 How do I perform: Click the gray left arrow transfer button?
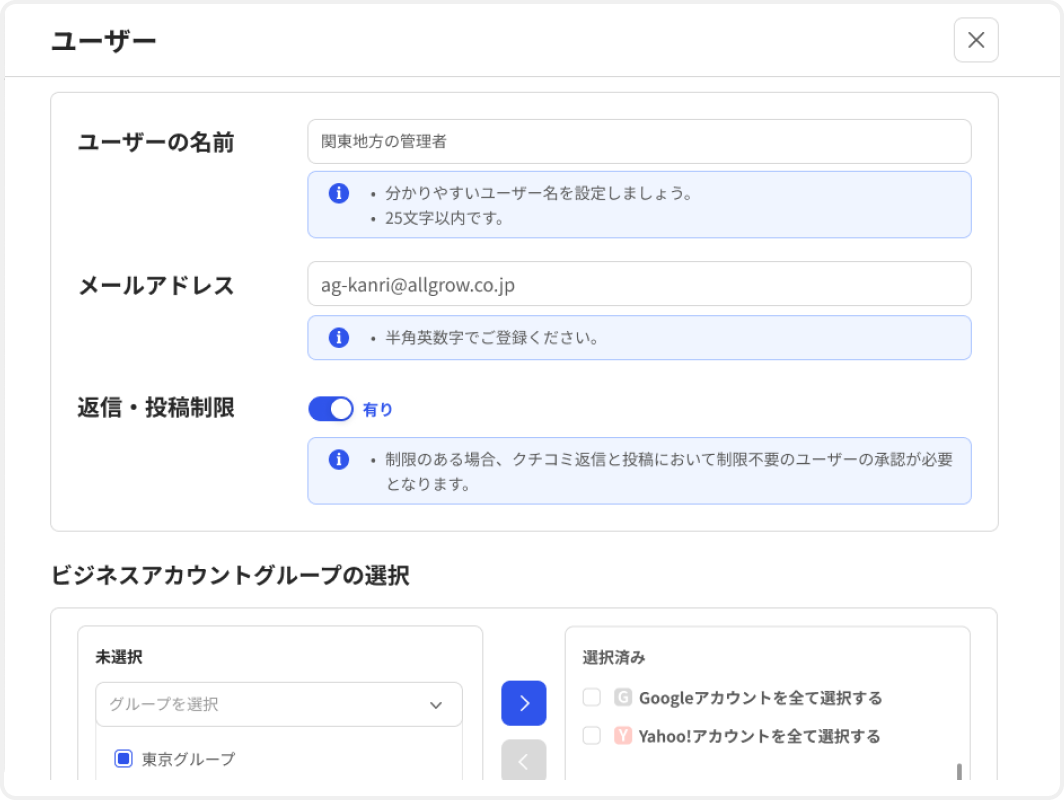pos(524,760)
